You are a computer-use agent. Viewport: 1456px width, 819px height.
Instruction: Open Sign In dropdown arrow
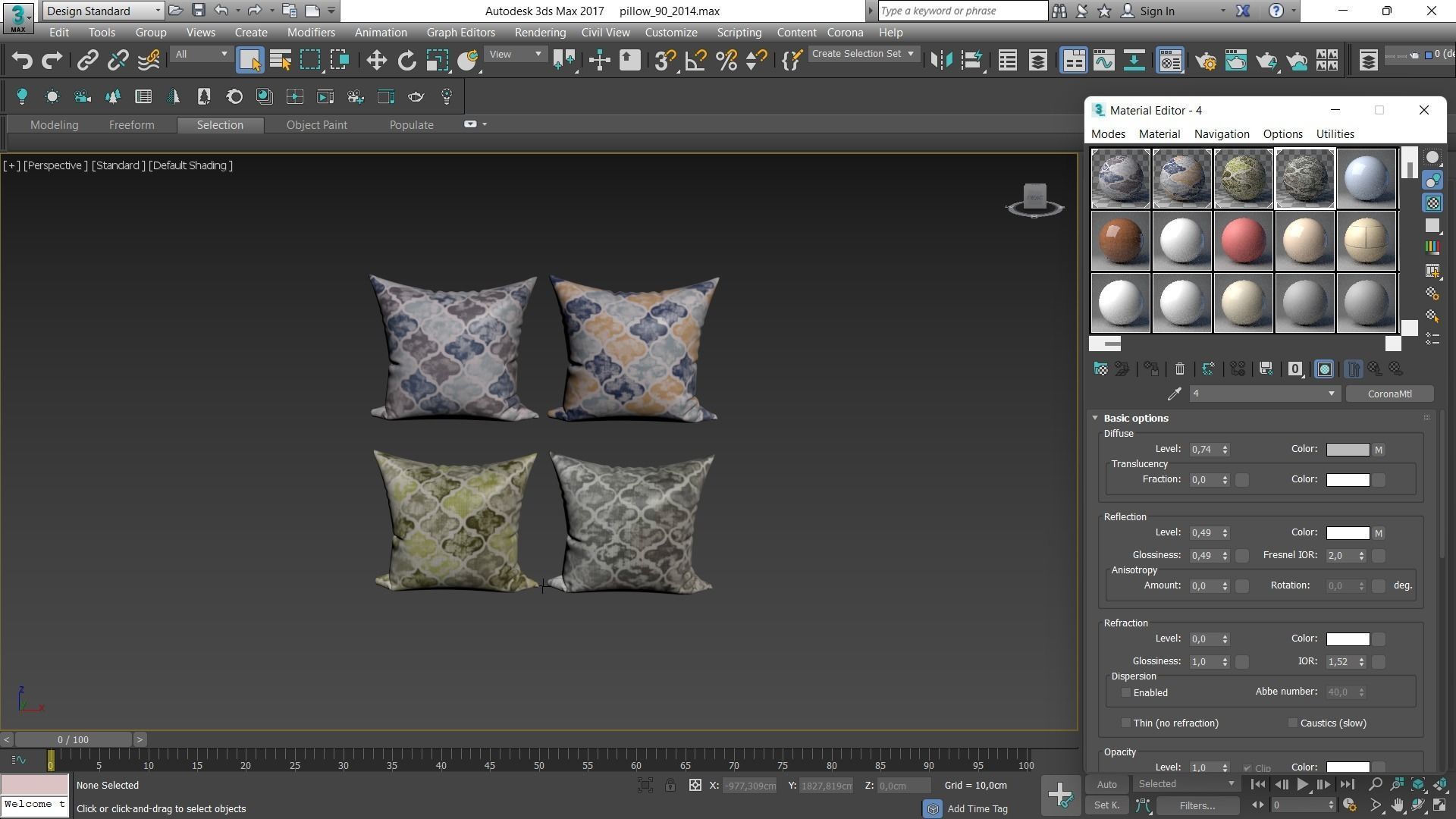click(1222, 11)
